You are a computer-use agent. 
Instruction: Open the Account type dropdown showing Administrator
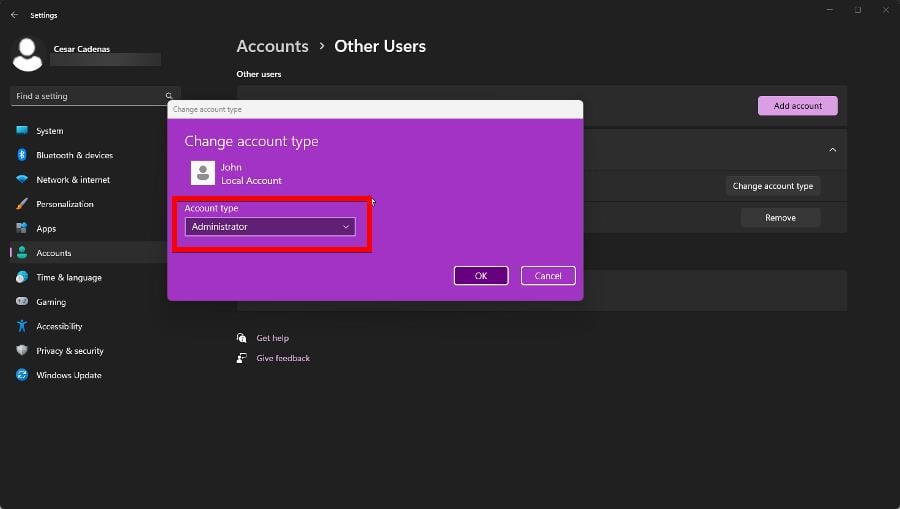click(x=270, y=227)
